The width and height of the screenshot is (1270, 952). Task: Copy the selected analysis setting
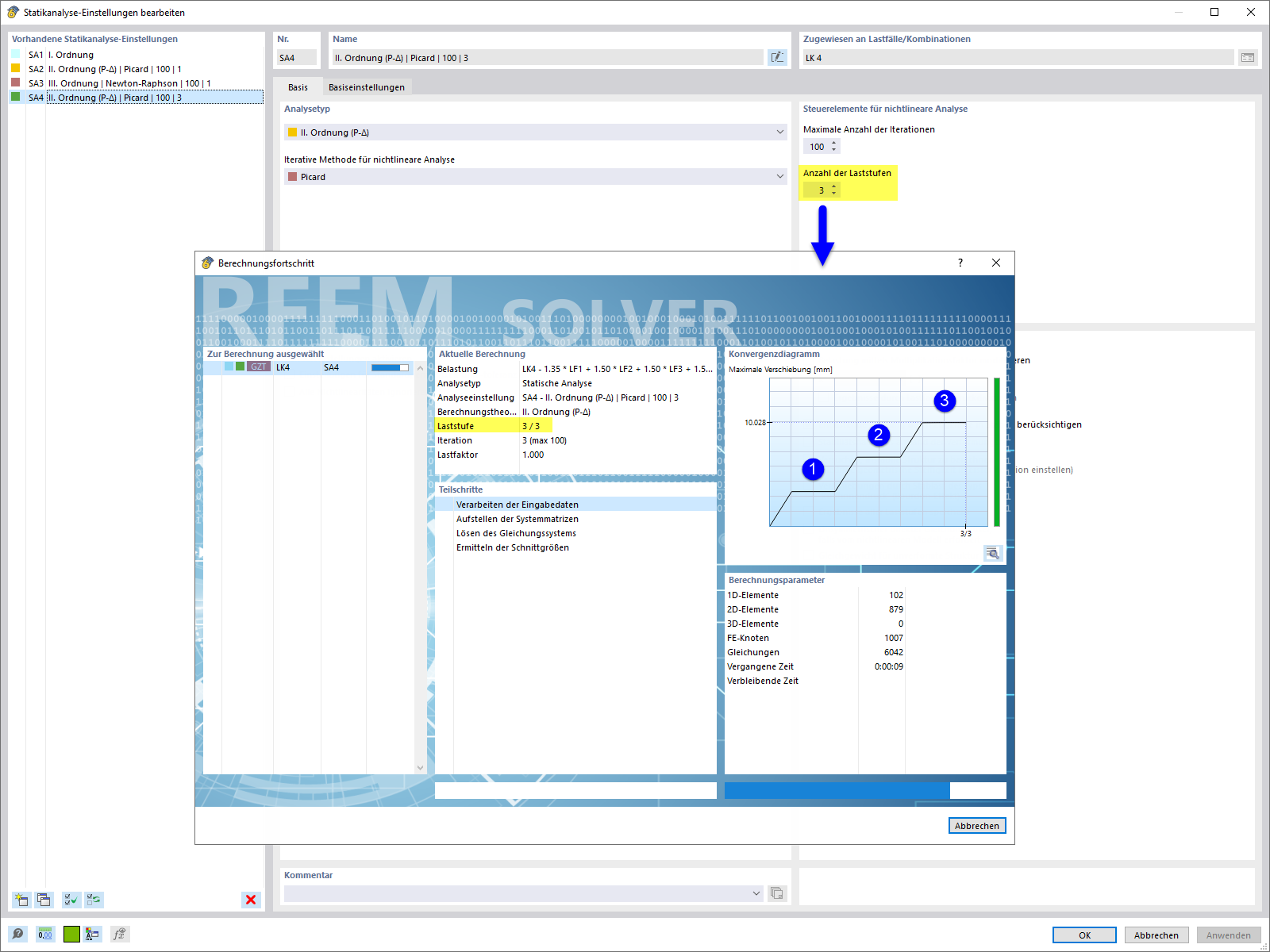[44, 900]
